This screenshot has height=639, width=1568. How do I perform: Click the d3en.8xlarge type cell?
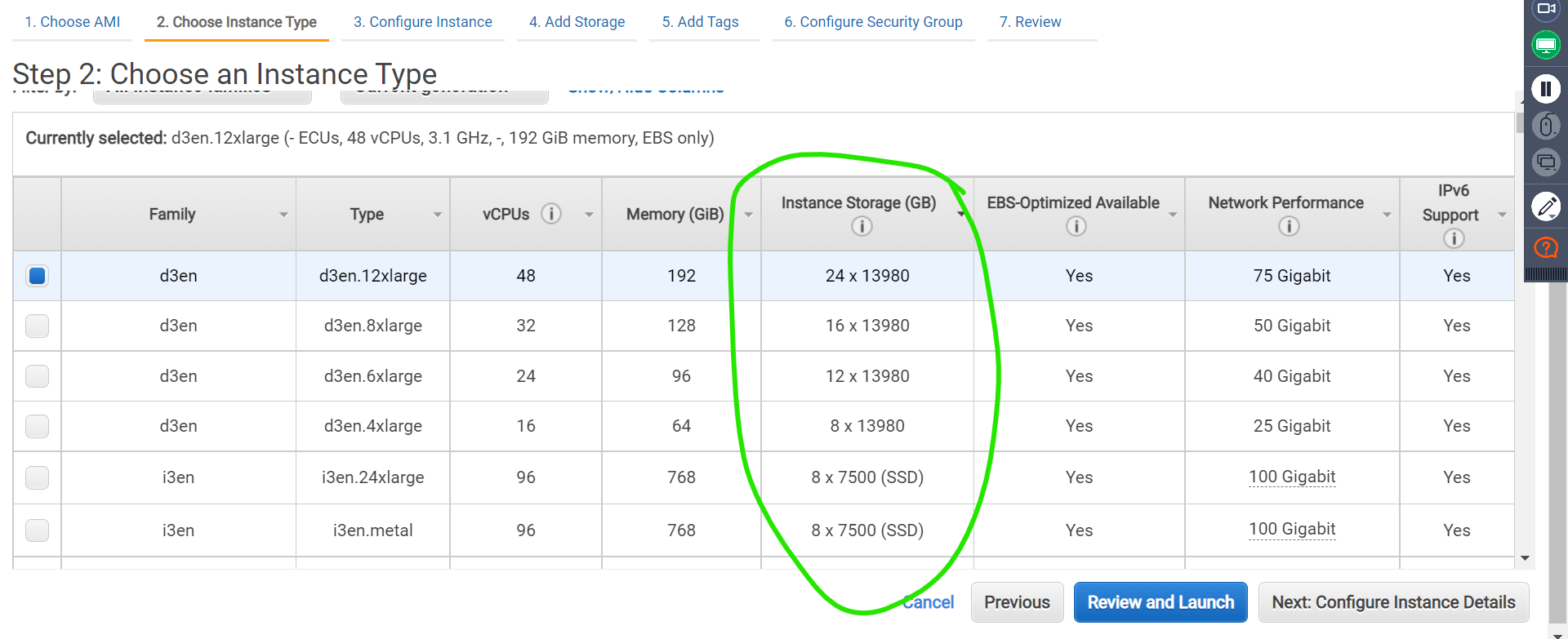pyautogui.click(x=372, y=326)
